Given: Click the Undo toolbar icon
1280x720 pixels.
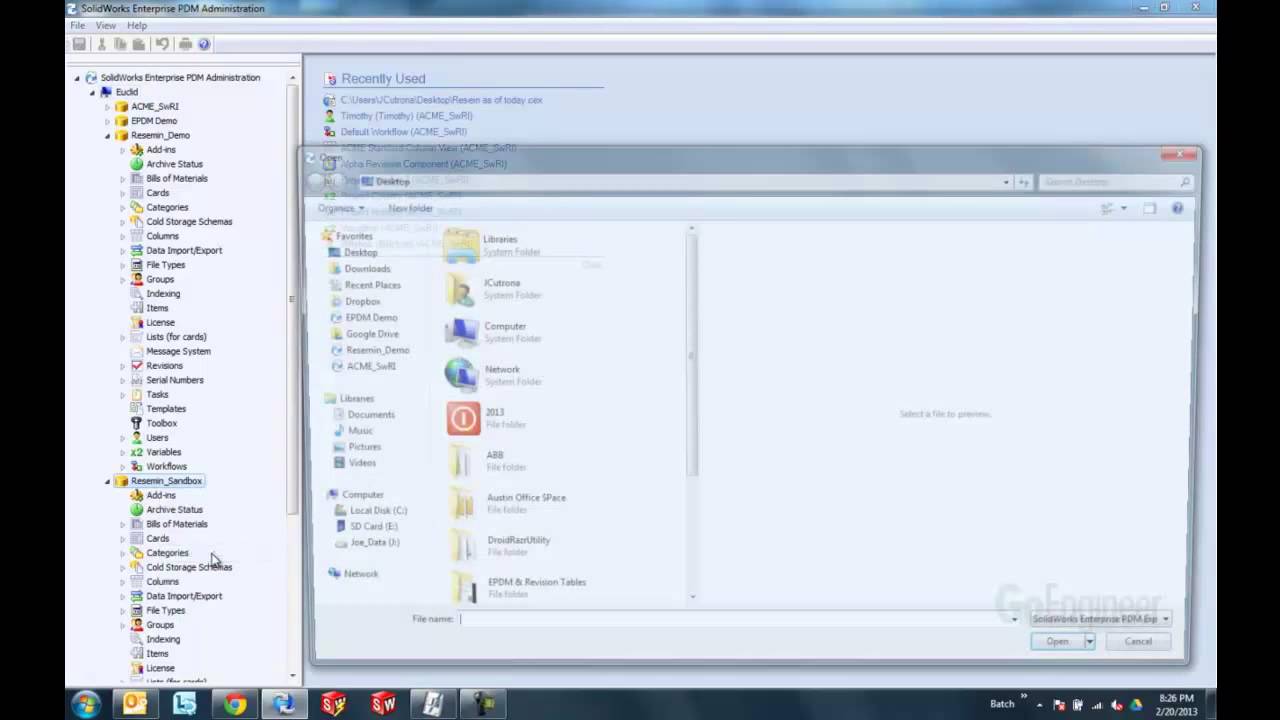Looking at the screenshot, I should coord(162,44).
